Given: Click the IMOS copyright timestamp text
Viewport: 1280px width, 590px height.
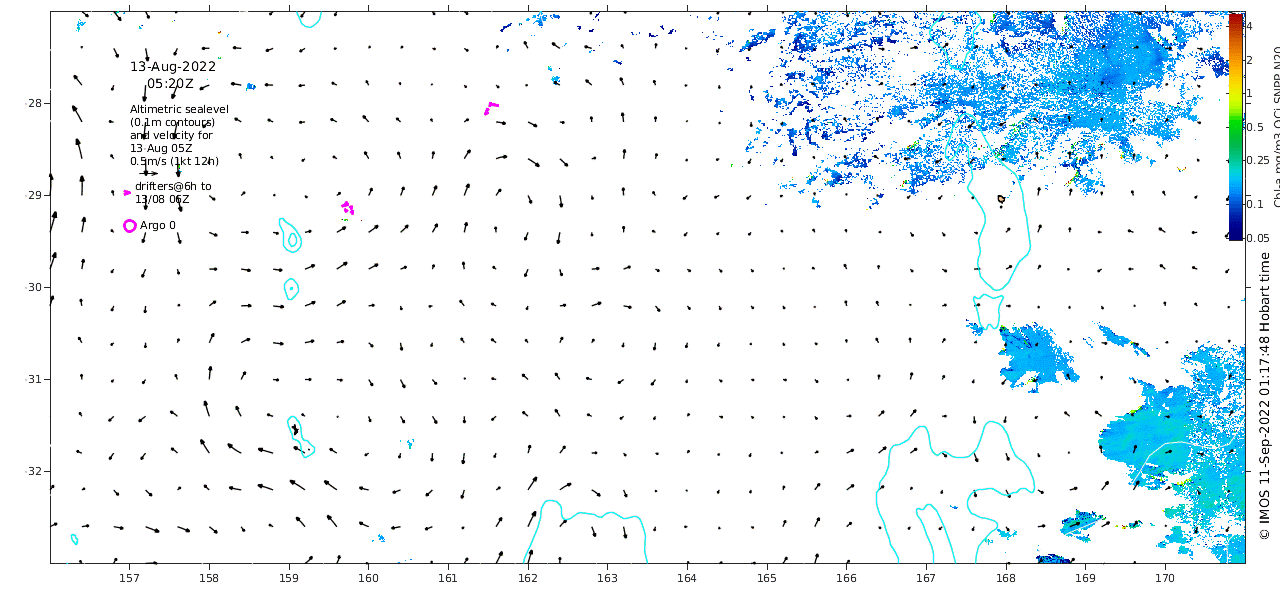Looking at the screenshot, I should click(x=1264, y=395).
